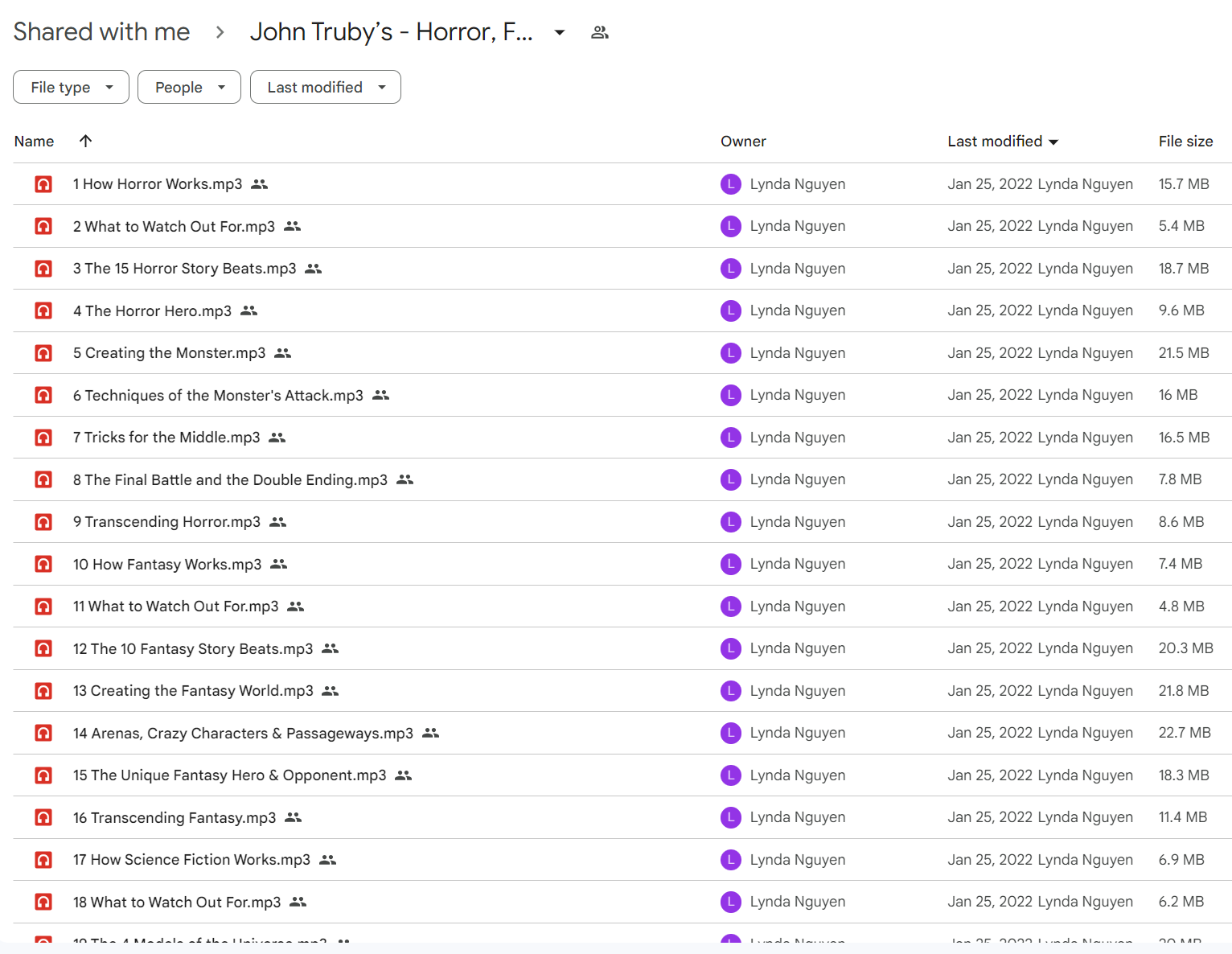Click the audio icon for 17 How Science Fiction Works.mp3
The width and height of the screenshot is (1232, 954).
[43, 860]
